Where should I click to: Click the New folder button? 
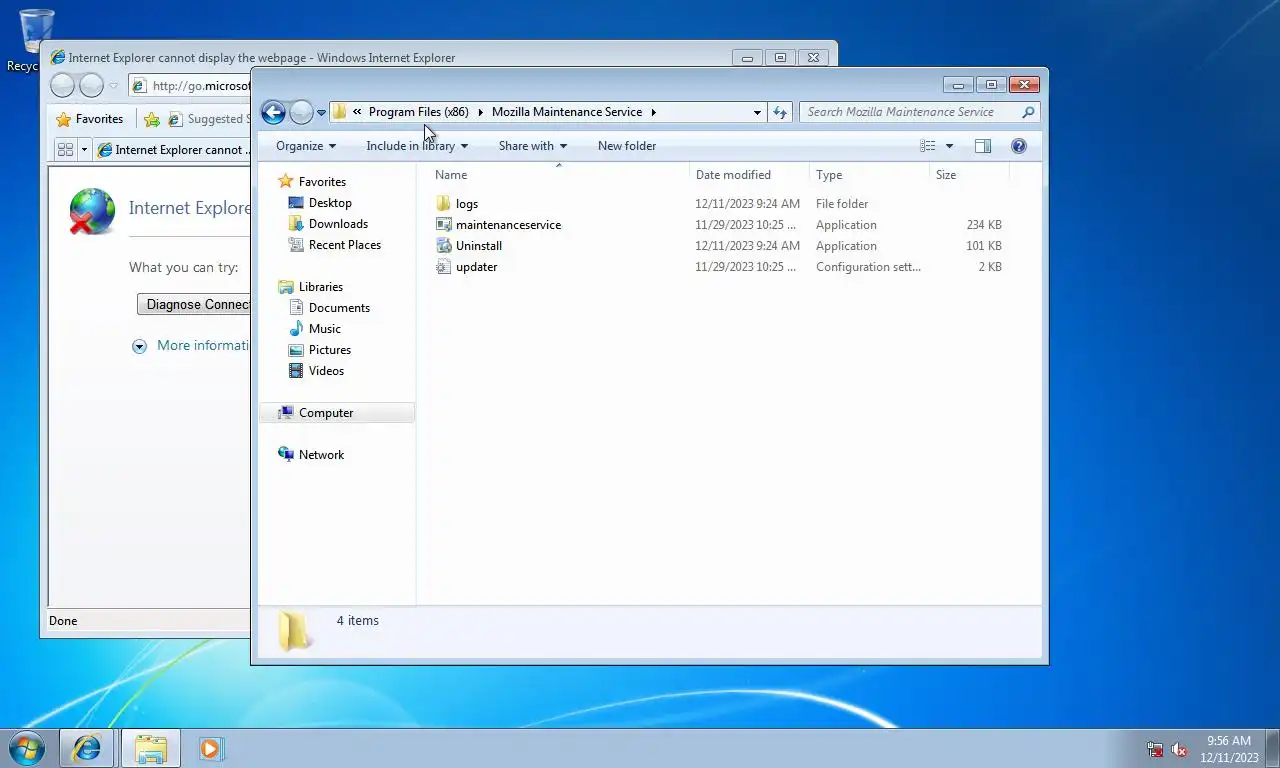coord(627,146)
